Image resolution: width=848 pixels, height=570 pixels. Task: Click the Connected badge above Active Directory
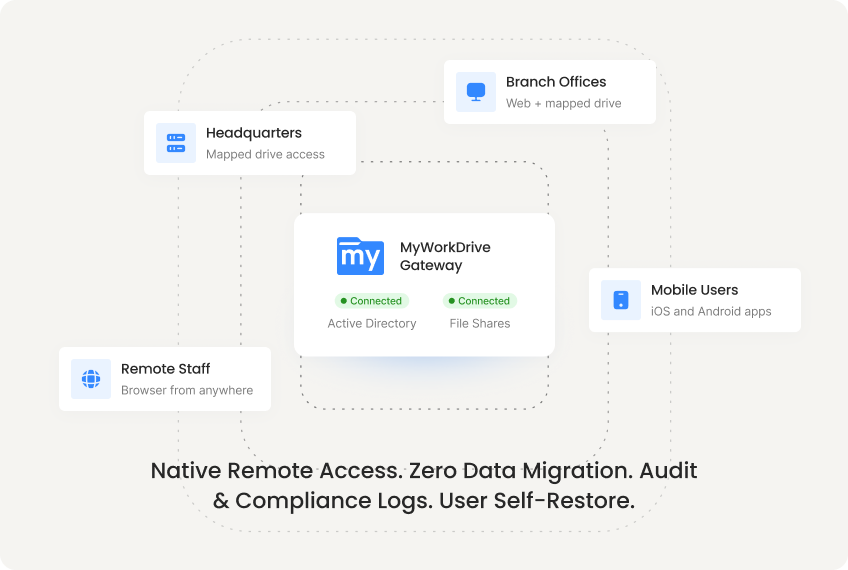point(372,301)
